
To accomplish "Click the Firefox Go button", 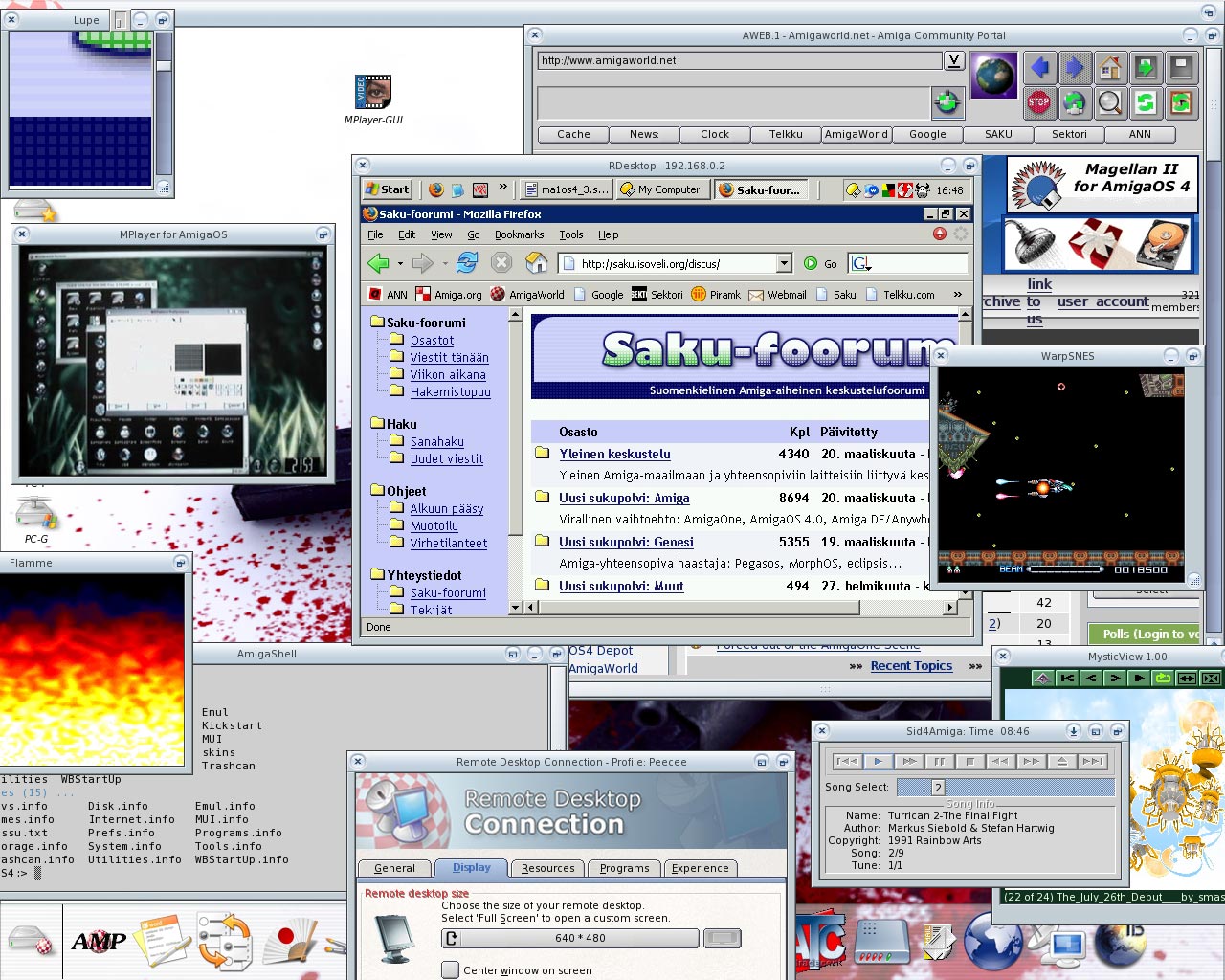I will point(822,263).
